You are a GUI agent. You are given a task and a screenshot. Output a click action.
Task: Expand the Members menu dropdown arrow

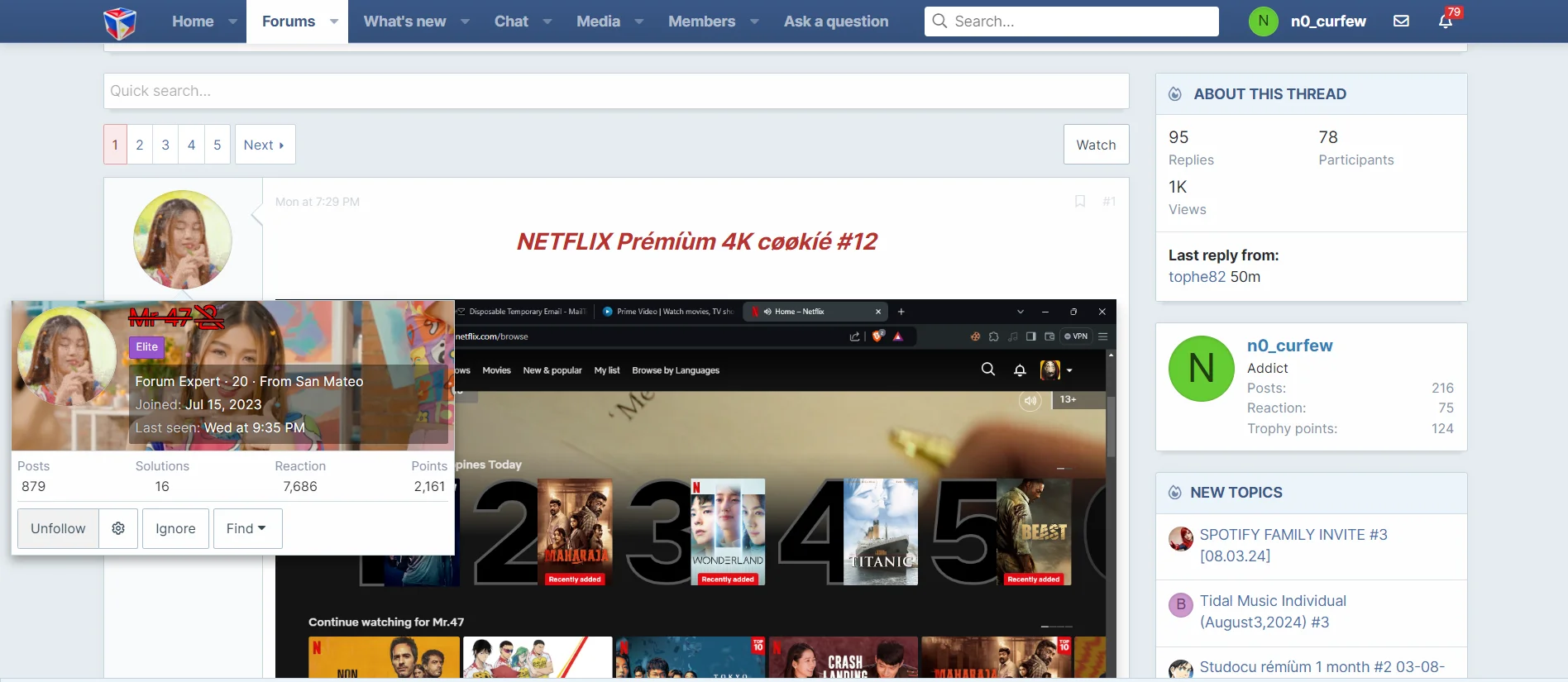754,21
